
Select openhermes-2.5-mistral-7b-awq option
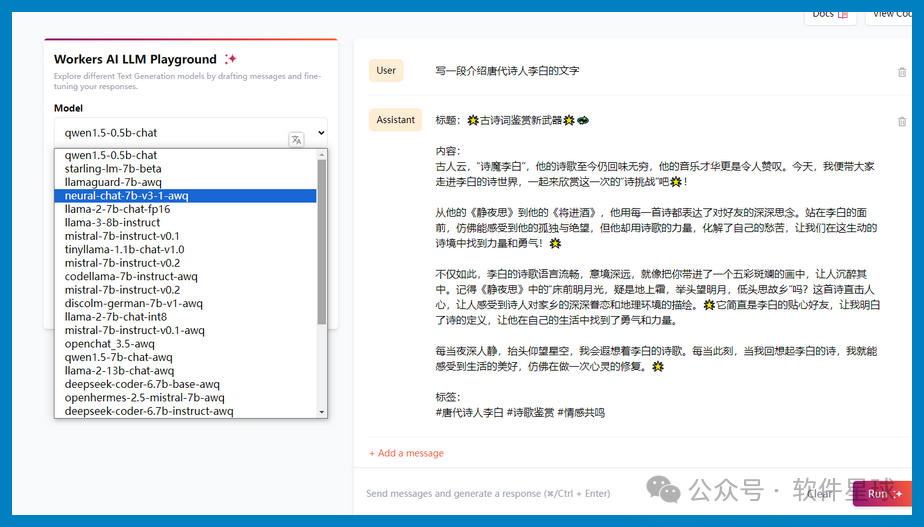pyautogui.click(x=185, y=398)
